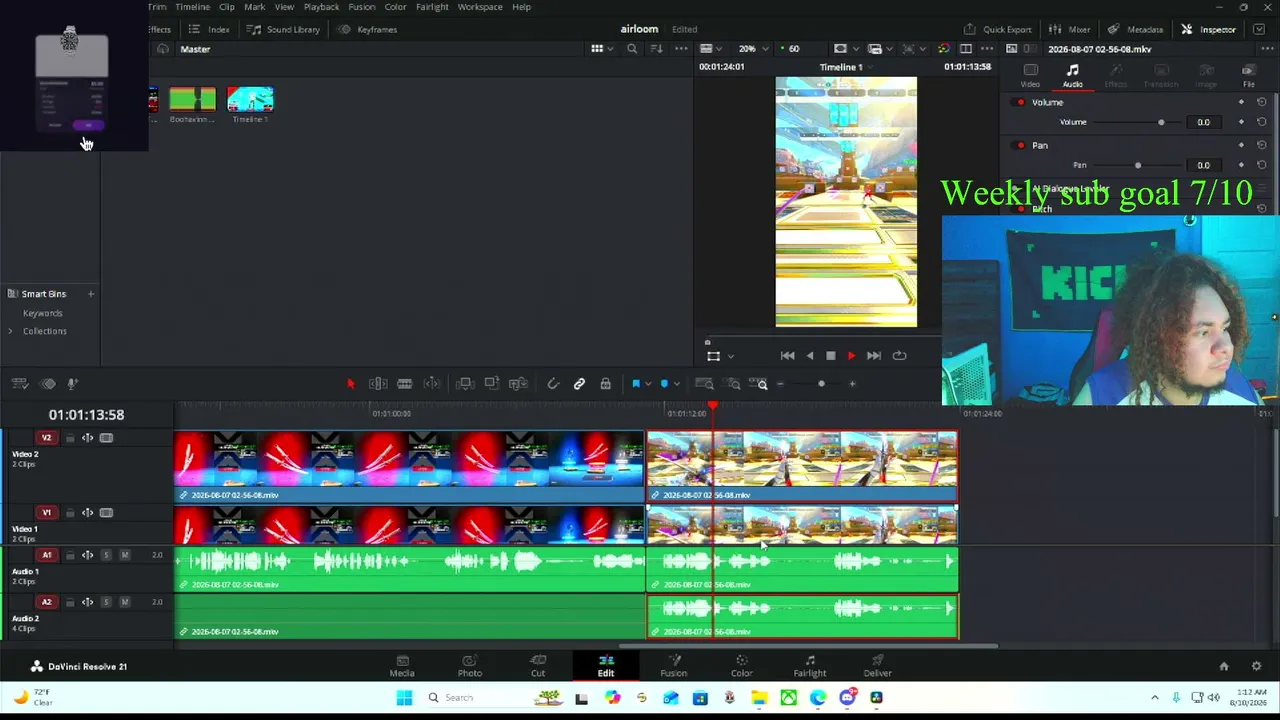Image resolution: width=1280 pixels, height=720 pixels.
Task: Add a timeline marker
Action: (664, 384)
